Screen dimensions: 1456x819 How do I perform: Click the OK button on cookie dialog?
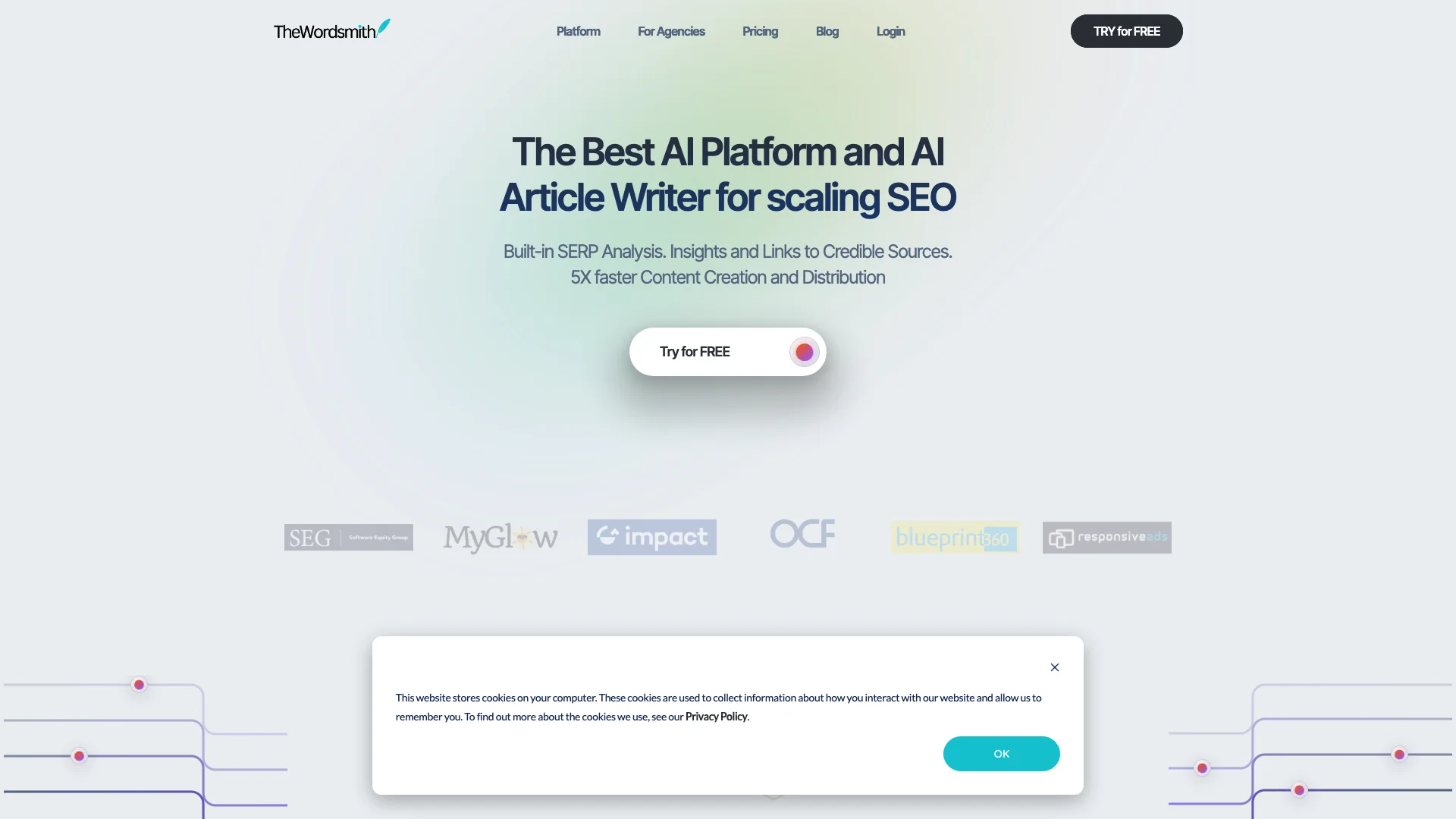coord(1001,753)
